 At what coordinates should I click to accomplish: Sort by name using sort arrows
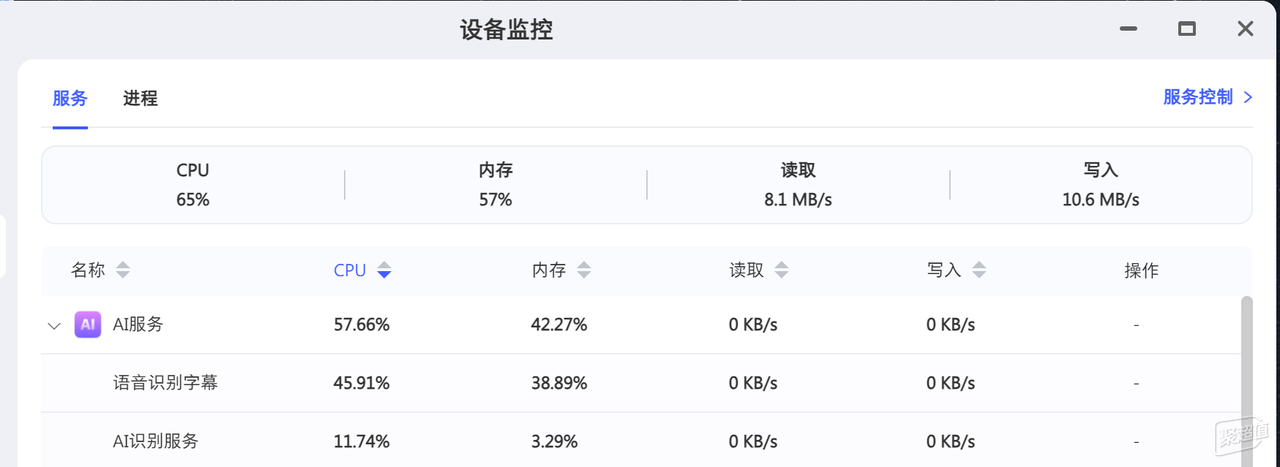[123, 270]
